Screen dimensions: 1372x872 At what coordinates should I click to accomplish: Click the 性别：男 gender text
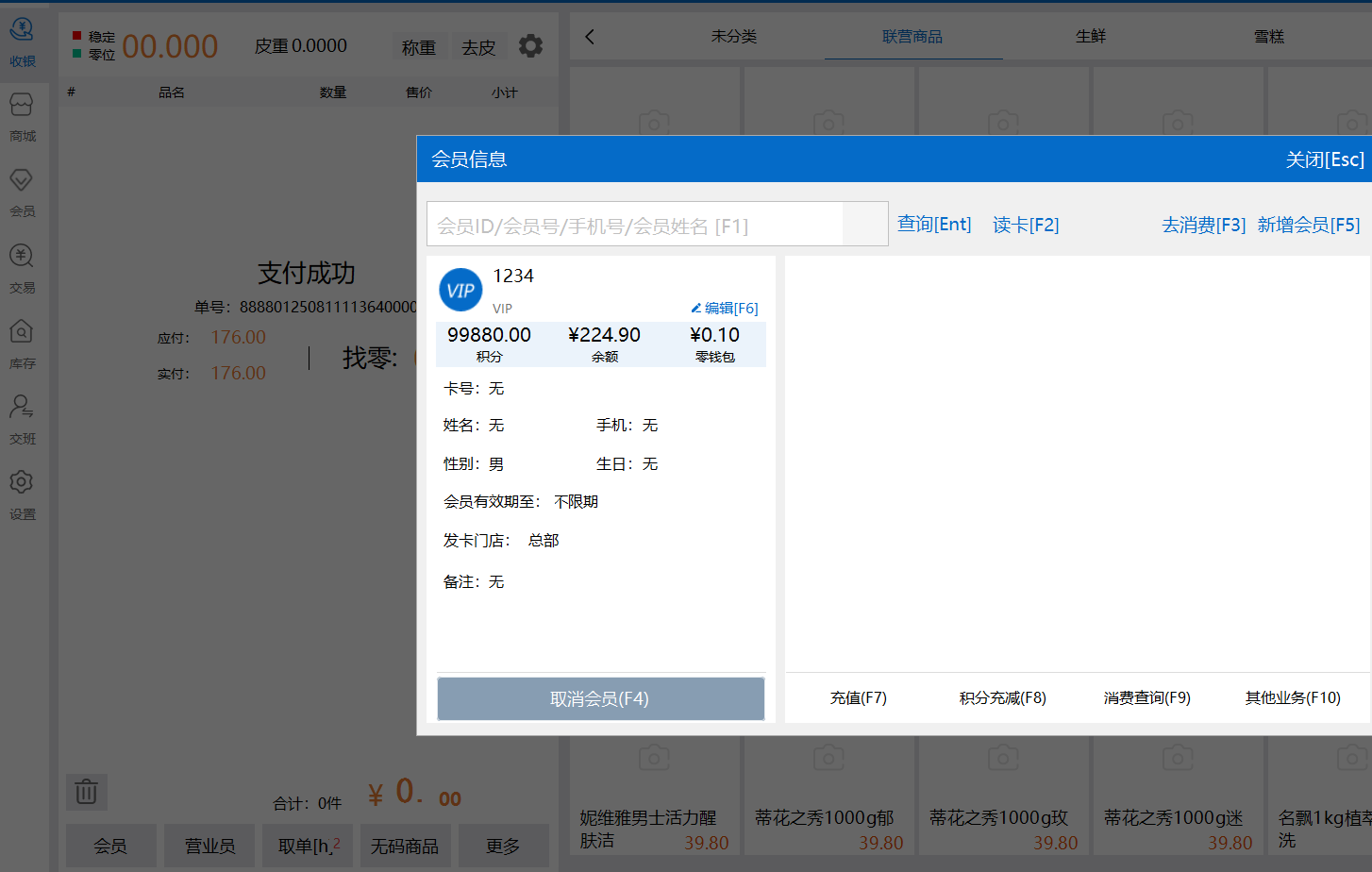(474, 463)
